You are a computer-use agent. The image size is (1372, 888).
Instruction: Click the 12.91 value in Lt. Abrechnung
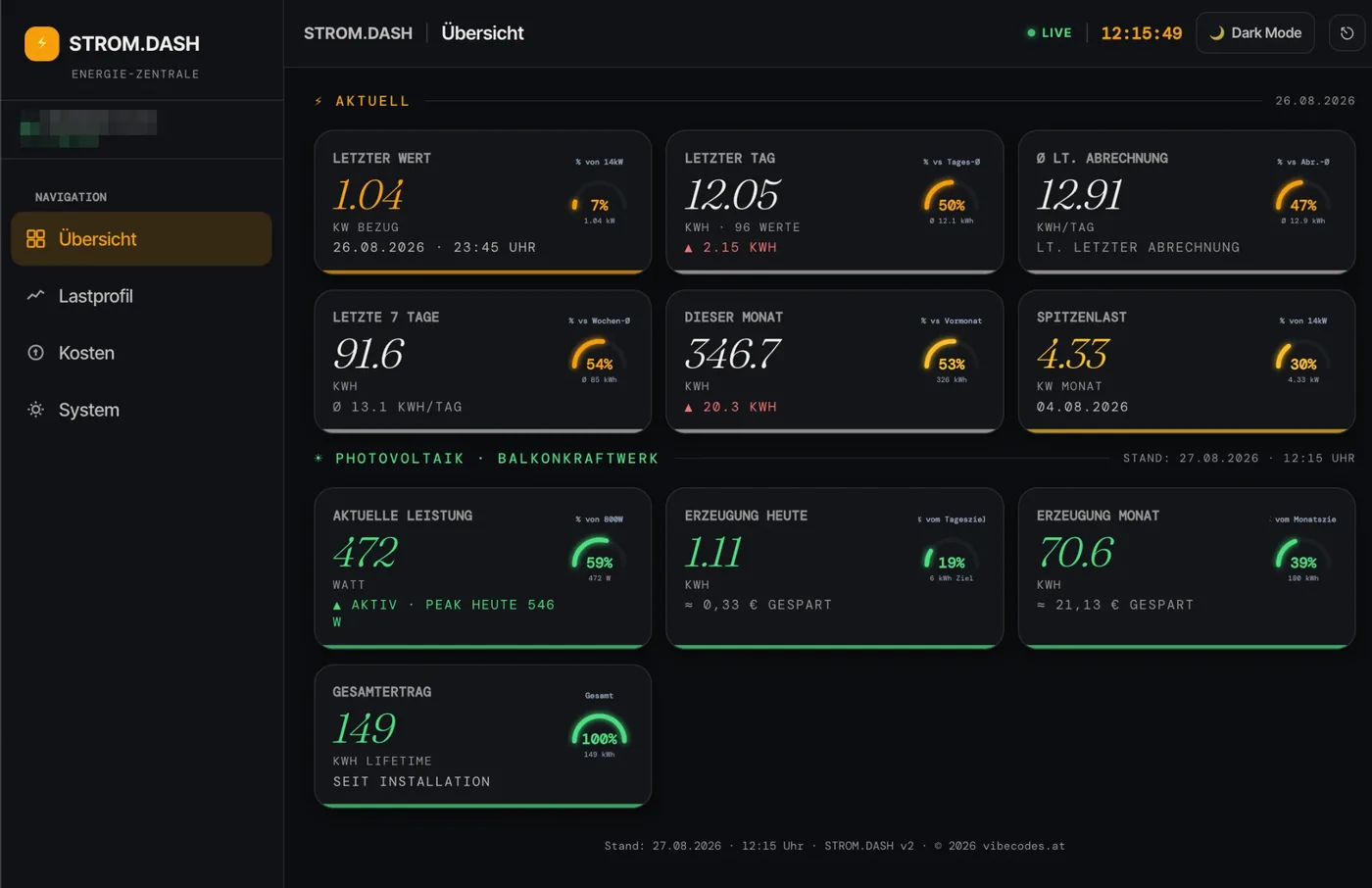coord(1080,195)
